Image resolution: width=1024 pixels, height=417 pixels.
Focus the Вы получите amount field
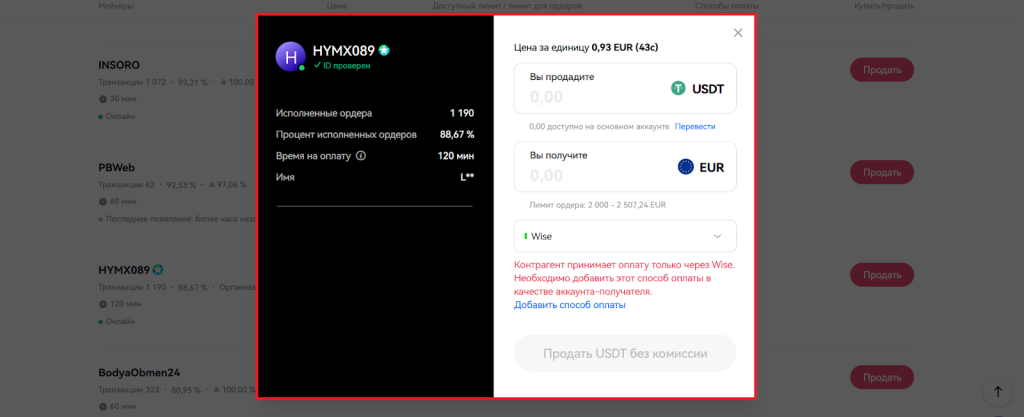click(x=590, y=175)
